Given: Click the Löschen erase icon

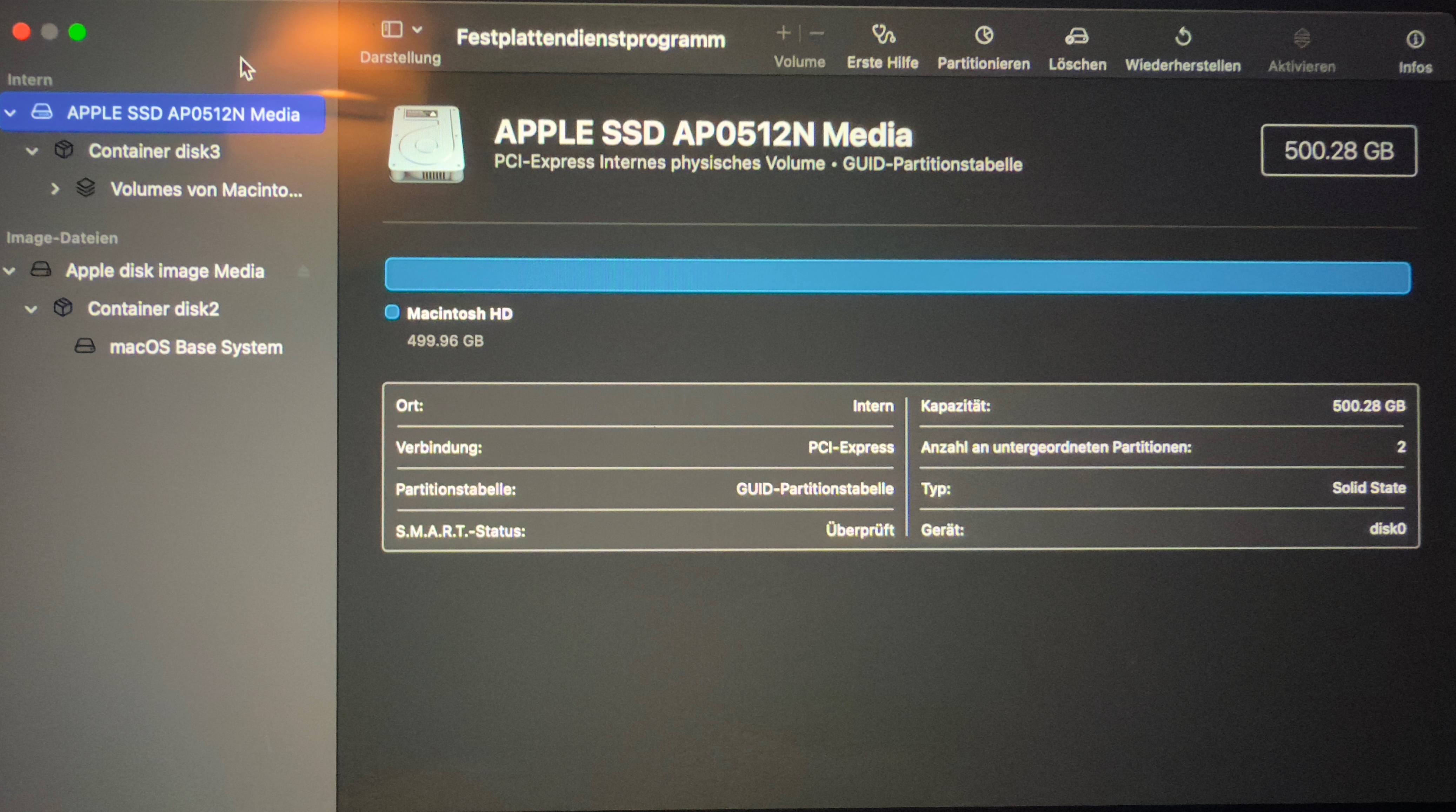Looking at the screenshot, I should [x=1076, y=37].
